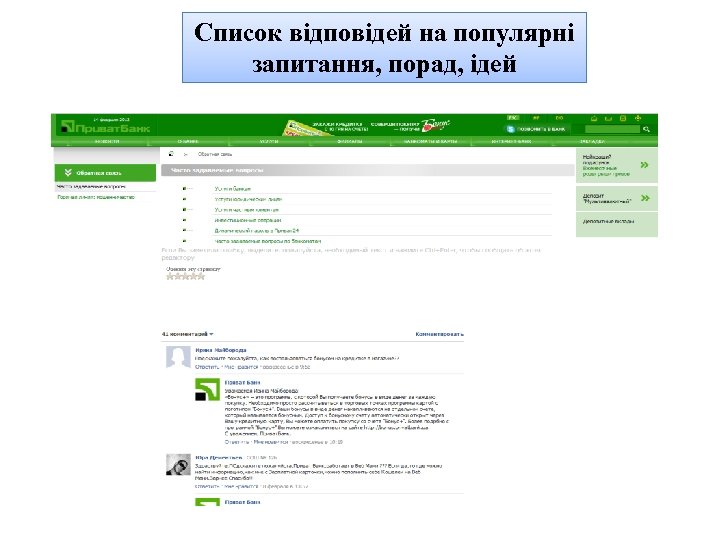Click the double-arrow on Депозит promo box
This screenshot has width=720, height=540.
(x=645, y=198)
